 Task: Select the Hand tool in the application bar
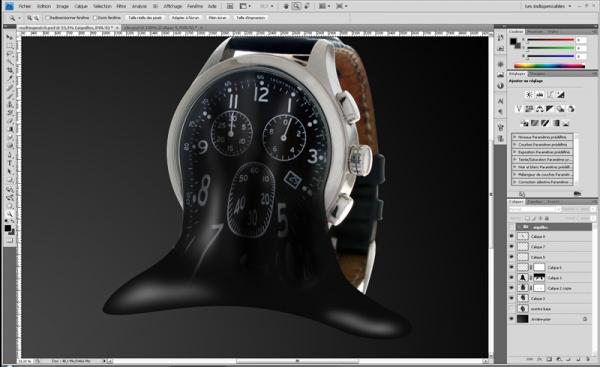pyautogui.click(x=286, y=6)
